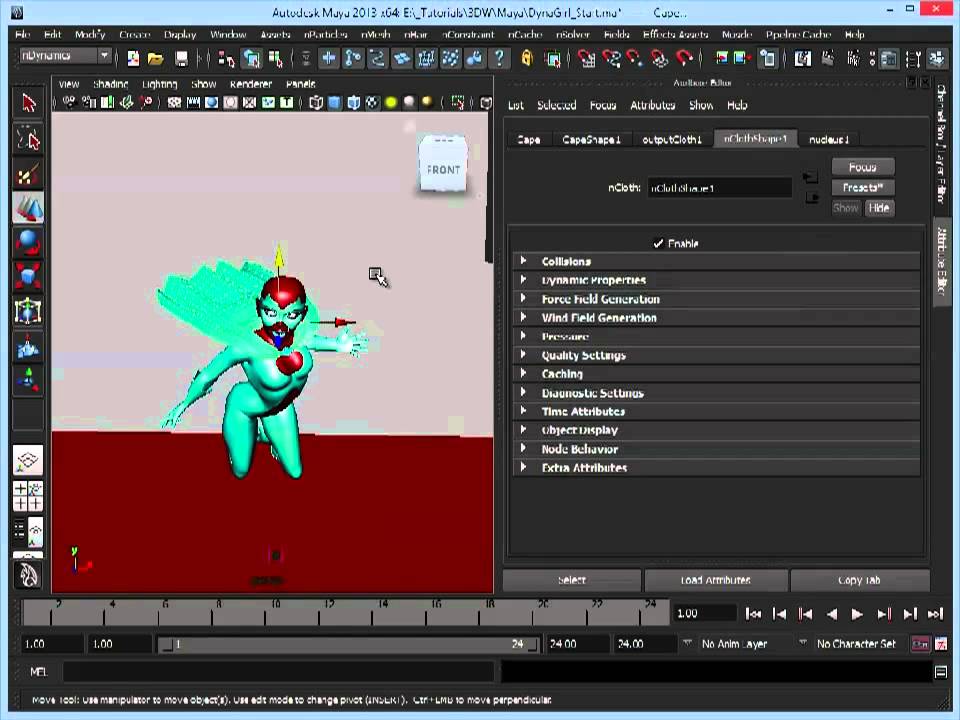Click the yellow sphere lighting icon in viewport toolbar
The width and height of the screenshot is (960, 720).
391,103
